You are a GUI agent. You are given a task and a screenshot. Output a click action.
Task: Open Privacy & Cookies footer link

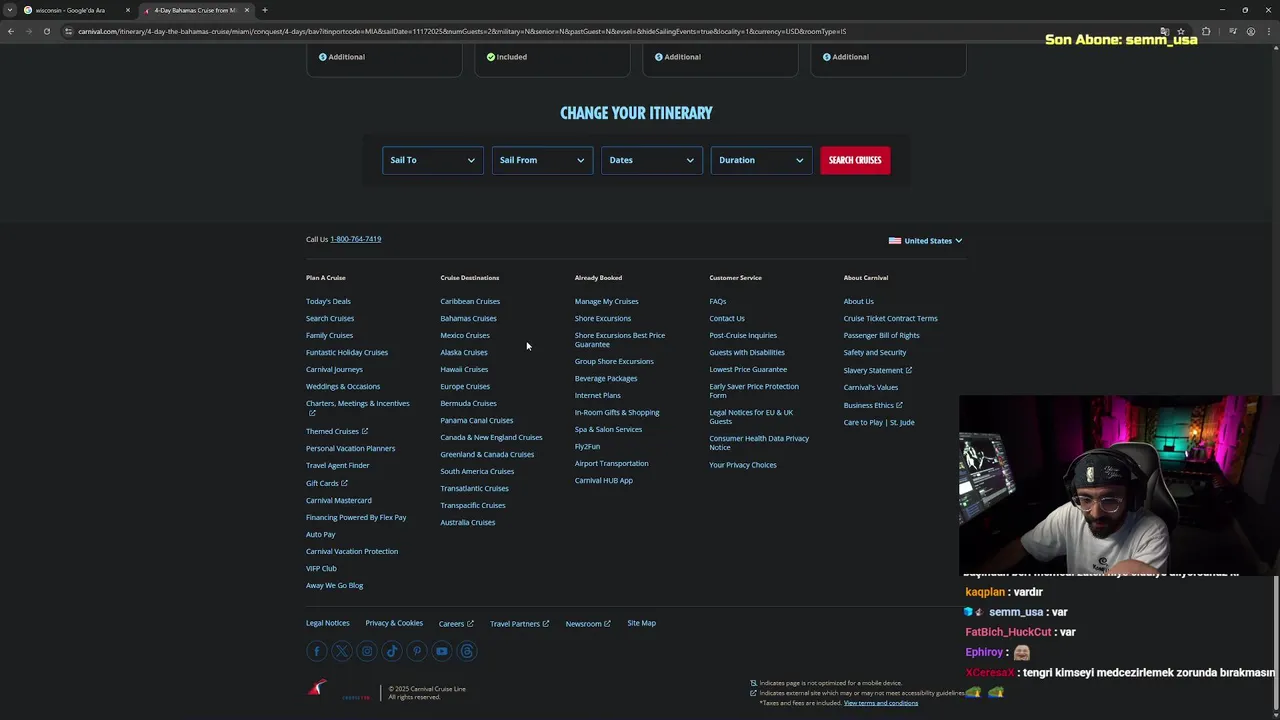[394, 623]
